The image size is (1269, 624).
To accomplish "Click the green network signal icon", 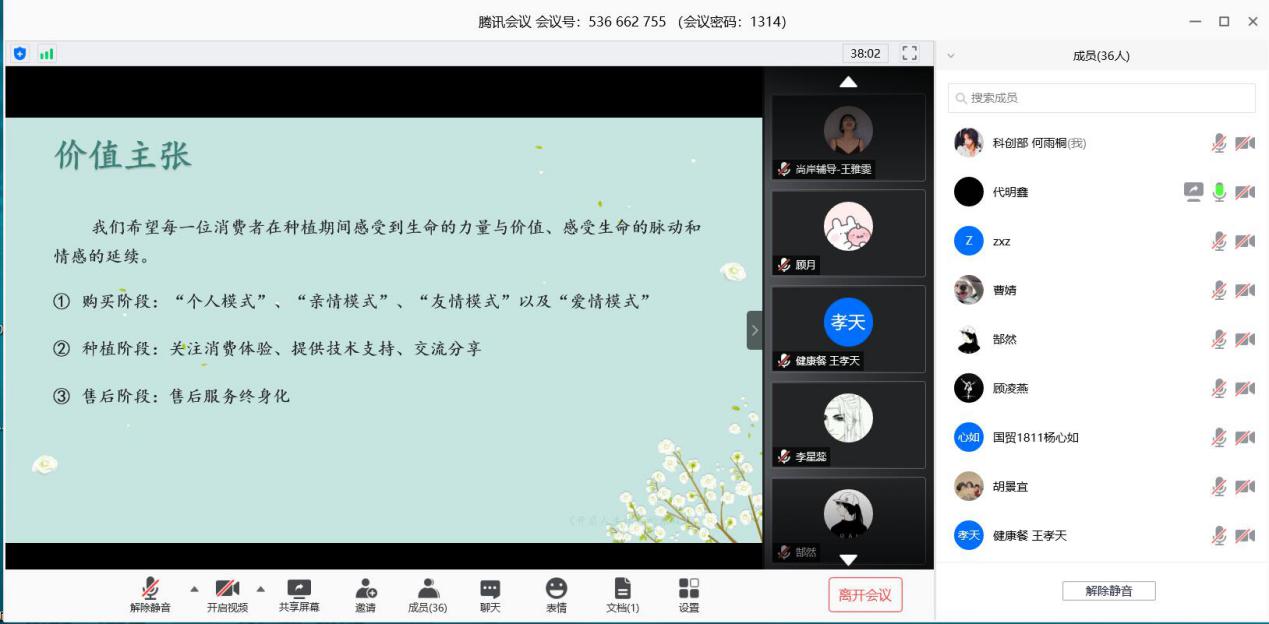I will pyautogui.click(x=46, y=53).
